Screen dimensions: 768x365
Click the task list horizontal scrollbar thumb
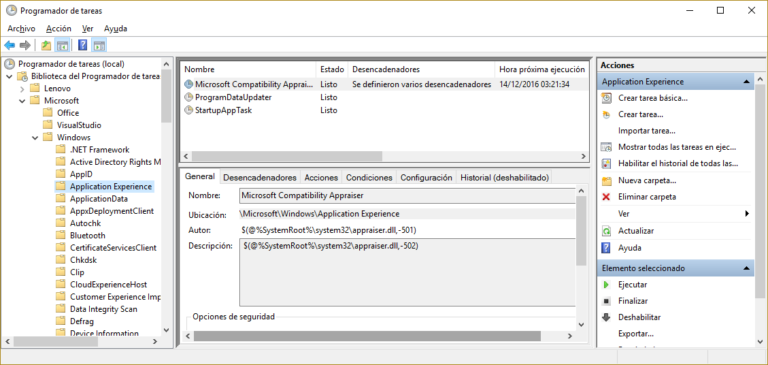tap(287, 156)
